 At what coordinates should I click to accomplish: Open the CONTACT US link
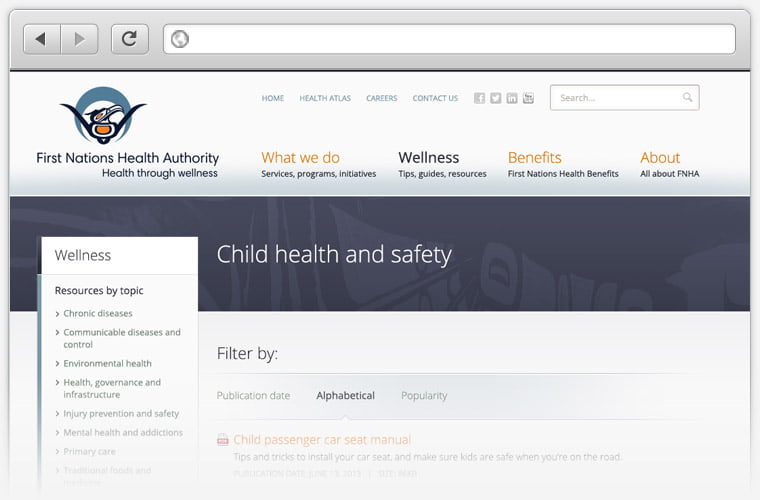[435, 98]
